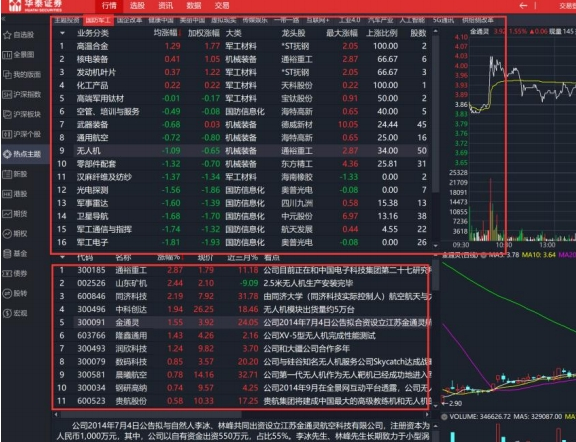Open the 新股 new stocks sidebar icon
This screenshot has width=576, height=442.
(7, 174)
